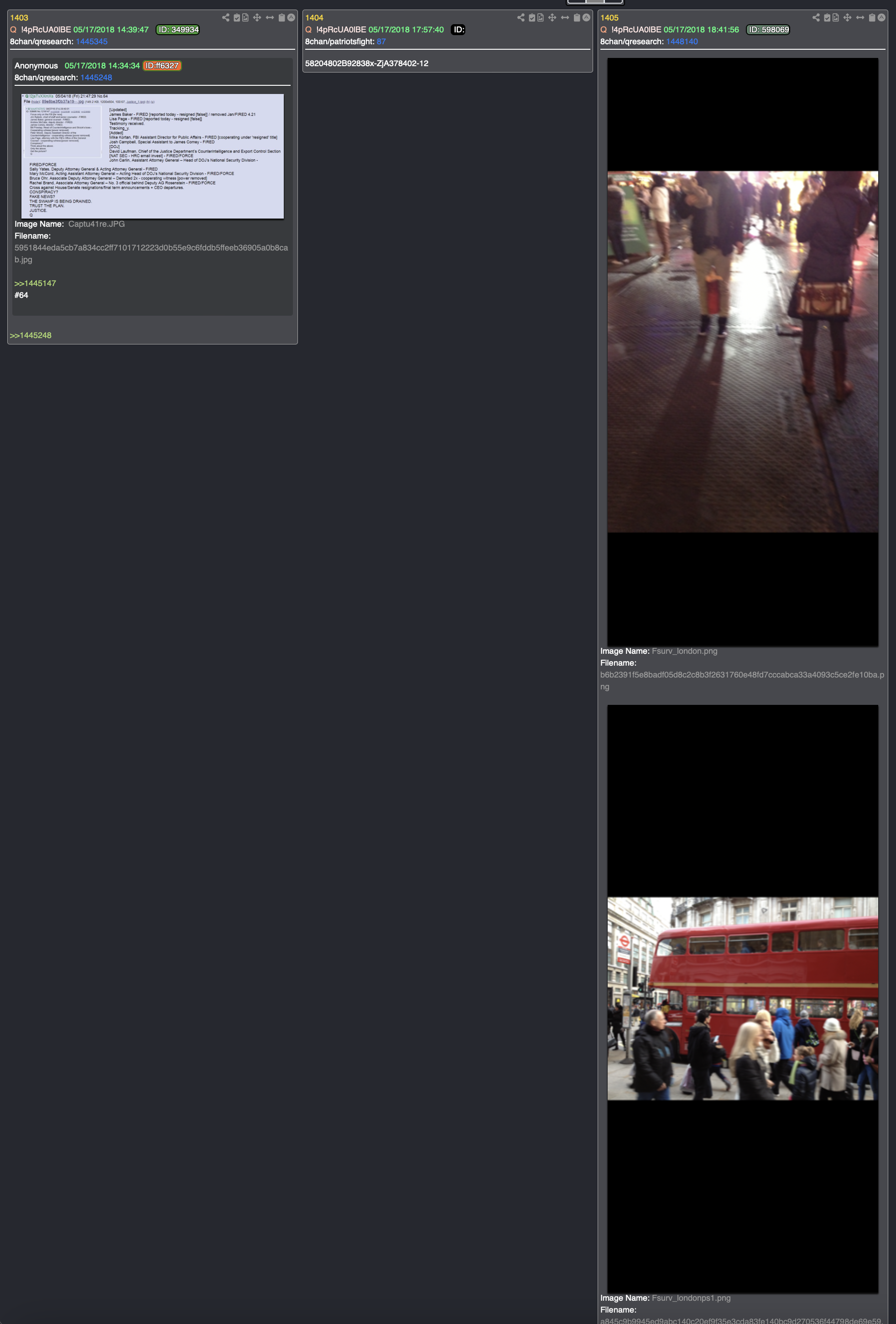The image size is (896, 1324).
Task: Click the horizontal arrows icon on post 1403
Action: tap(270, 18)
